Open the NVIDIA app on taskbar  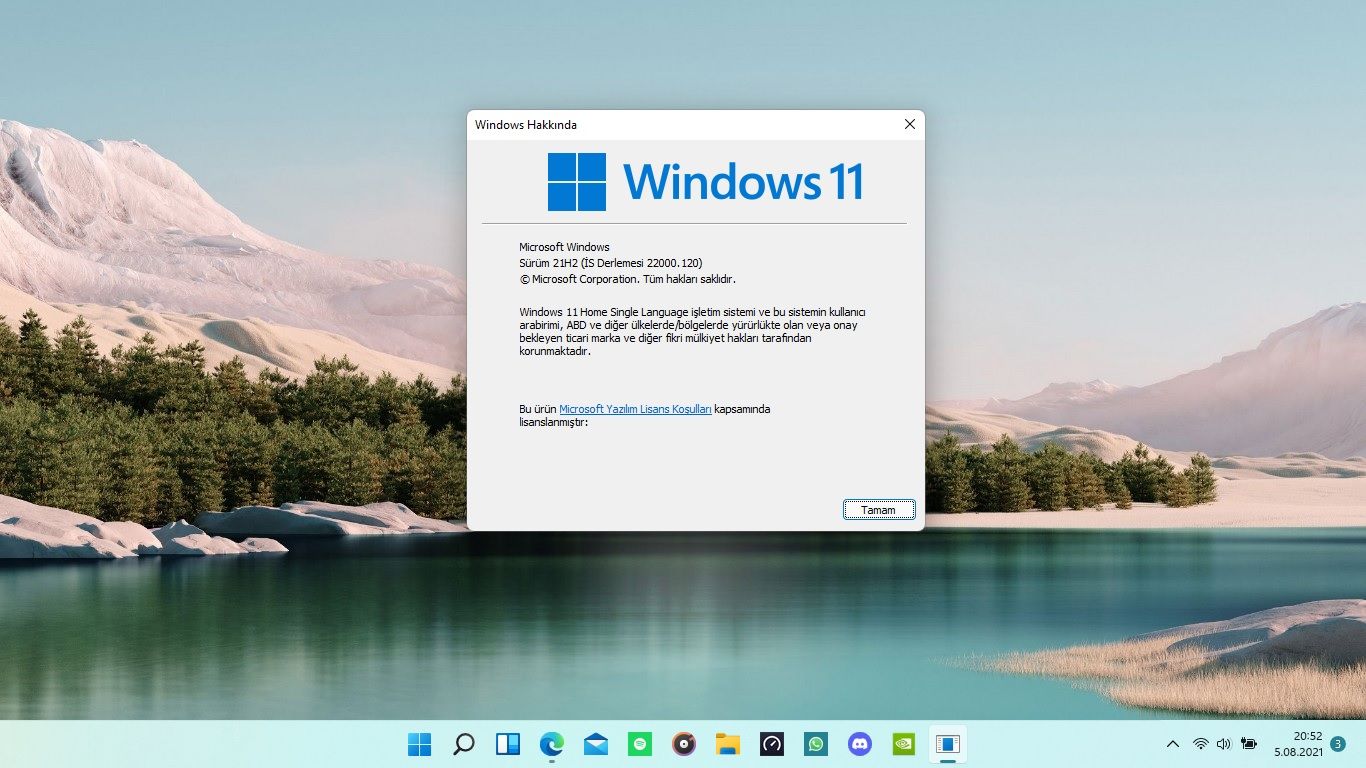904,744
